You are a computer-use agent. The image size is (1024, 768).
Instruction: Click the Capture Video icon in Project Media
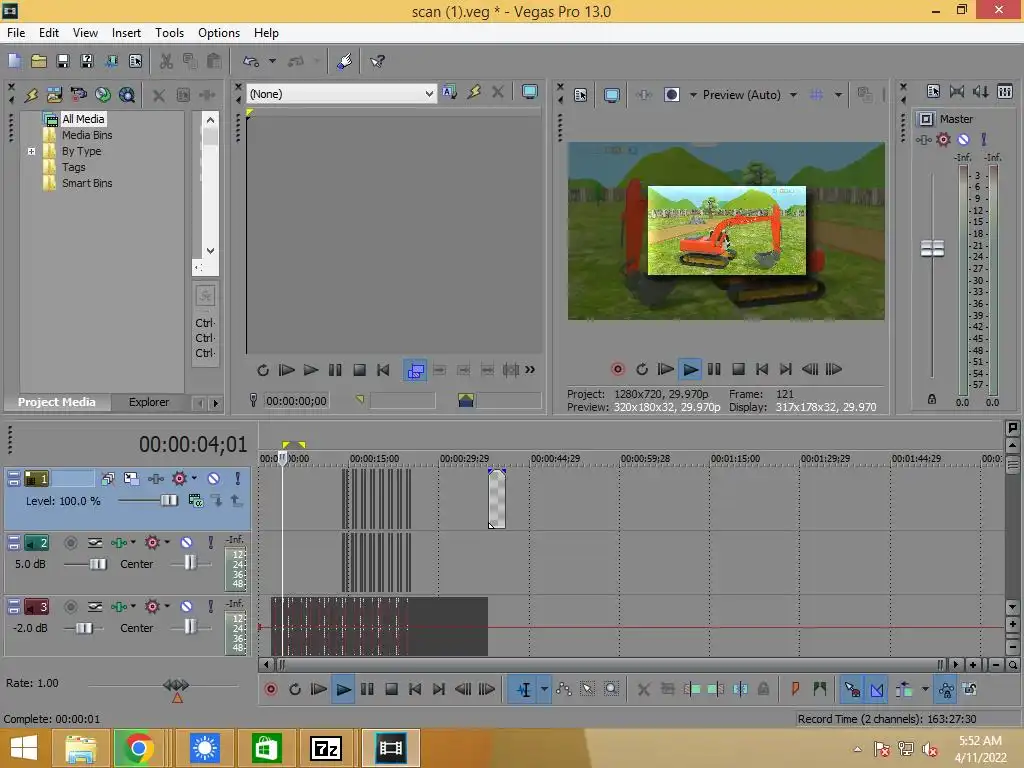[78, 95]
